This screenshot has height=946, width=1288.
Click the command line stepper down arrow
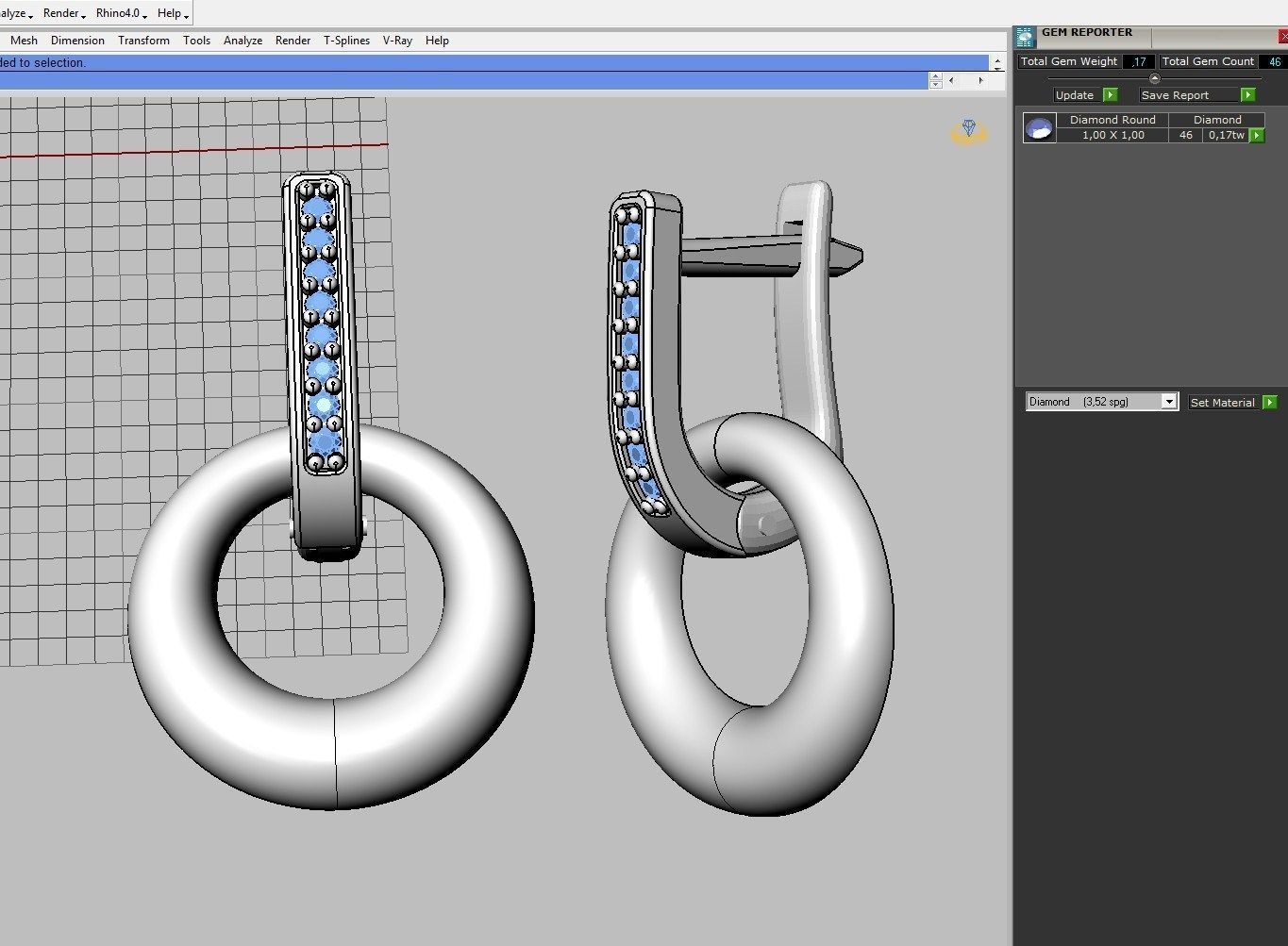tap(935, 85)
